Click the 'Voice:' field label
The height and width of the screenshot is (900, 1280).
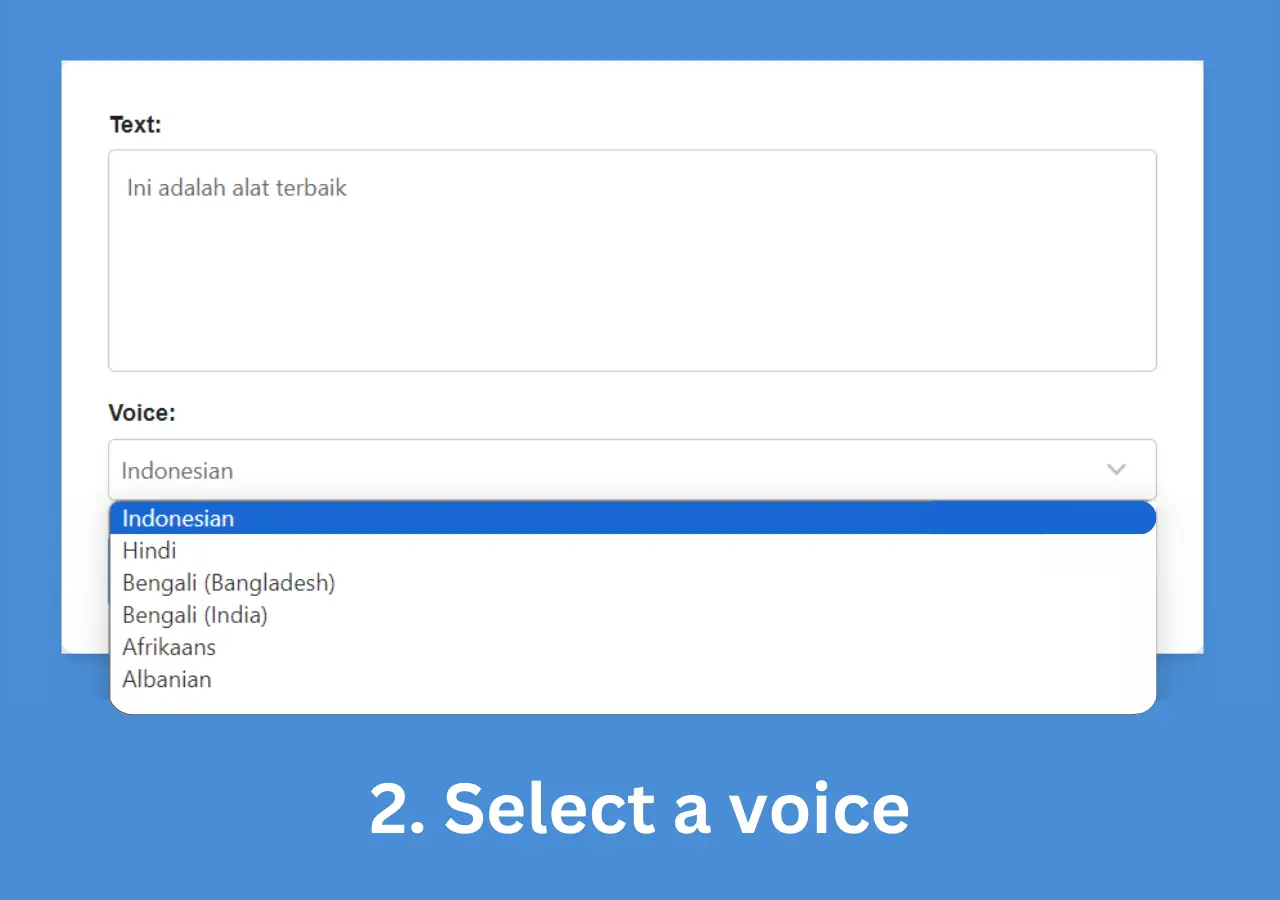(141, 412)
